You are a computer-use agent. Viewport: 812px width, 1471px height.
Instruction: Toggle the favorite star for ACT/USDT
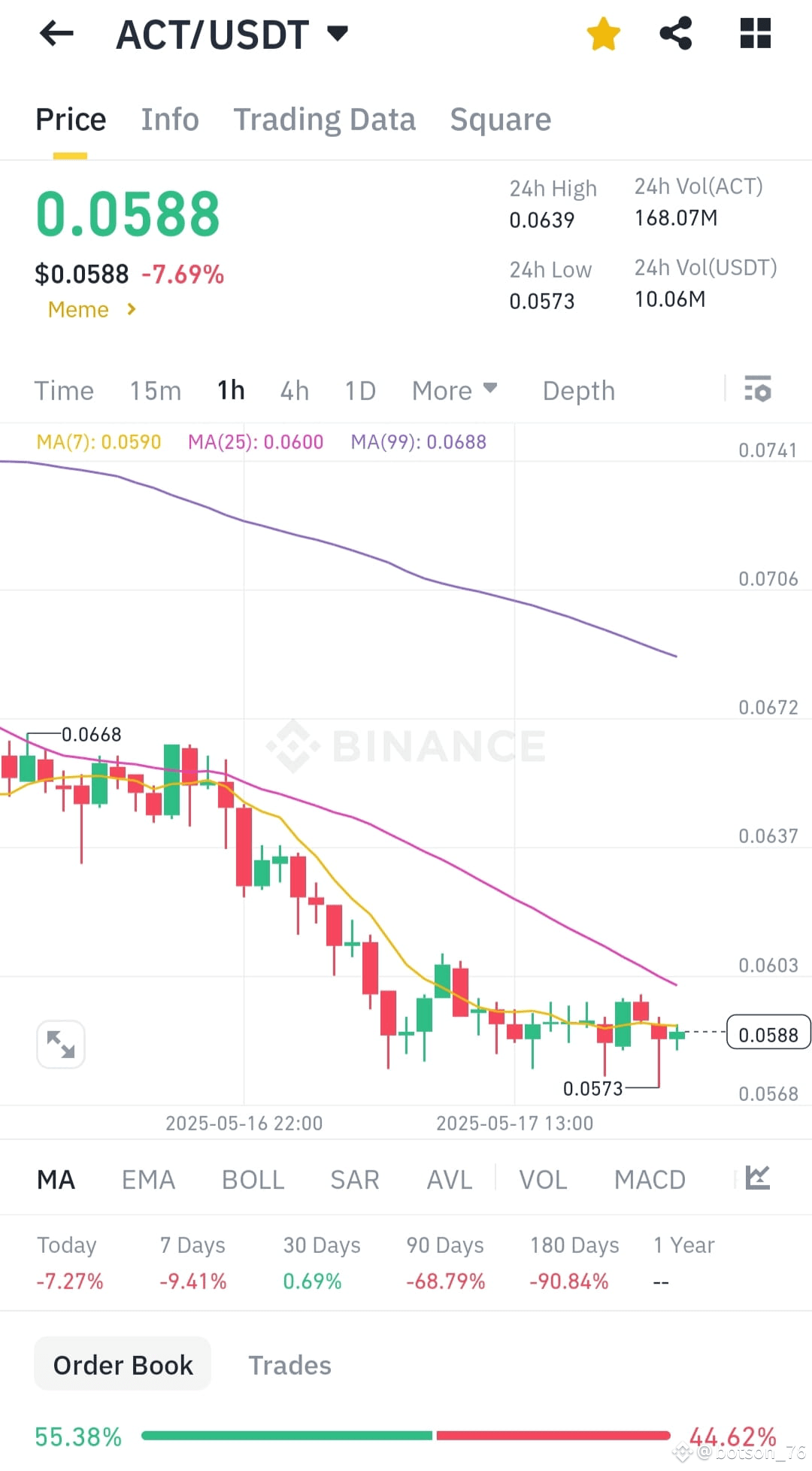click(x=604, y=33)
